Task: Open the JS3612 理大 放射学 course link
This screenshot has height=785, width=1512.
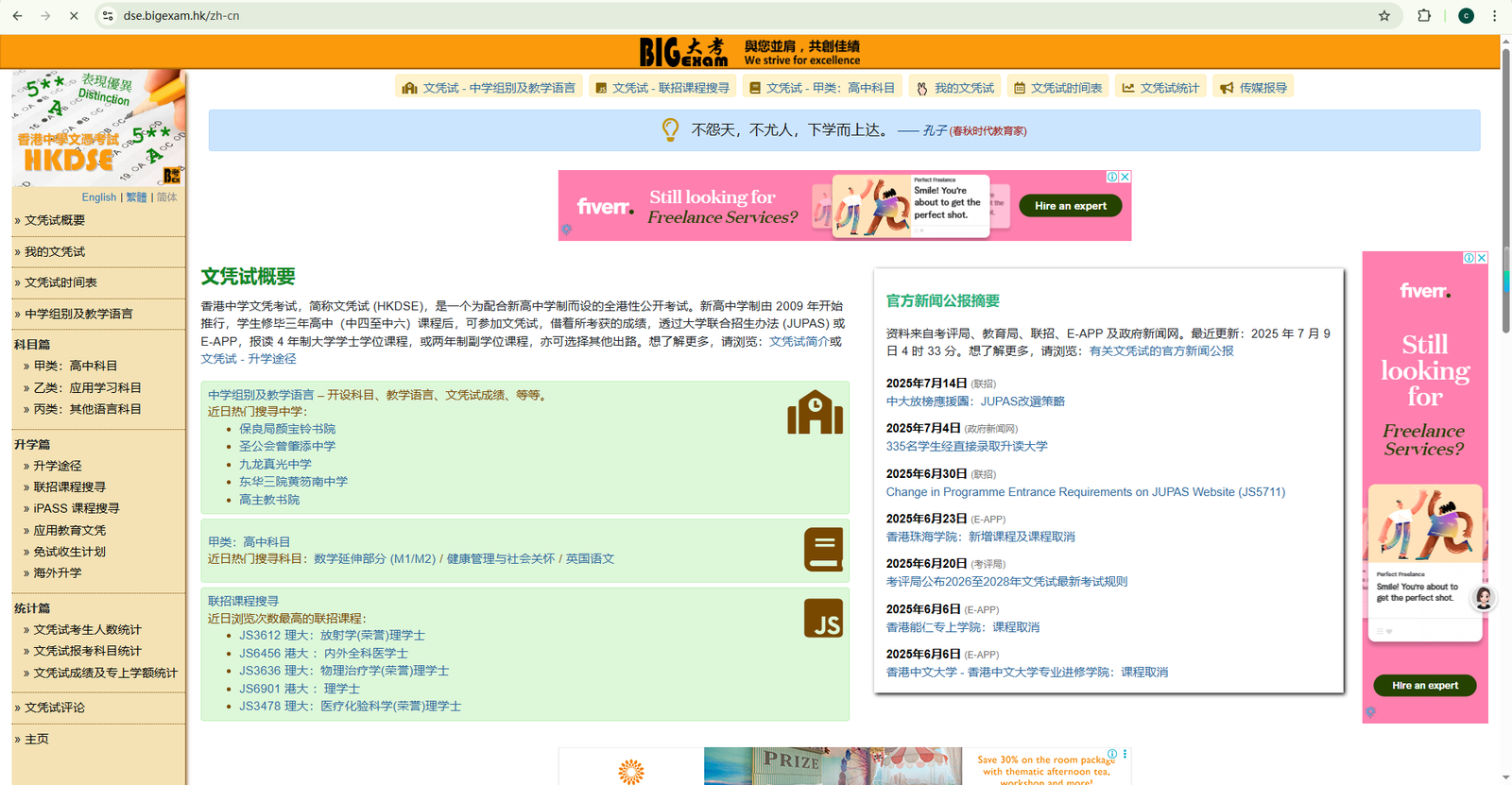Action: [x=332, y=636]
